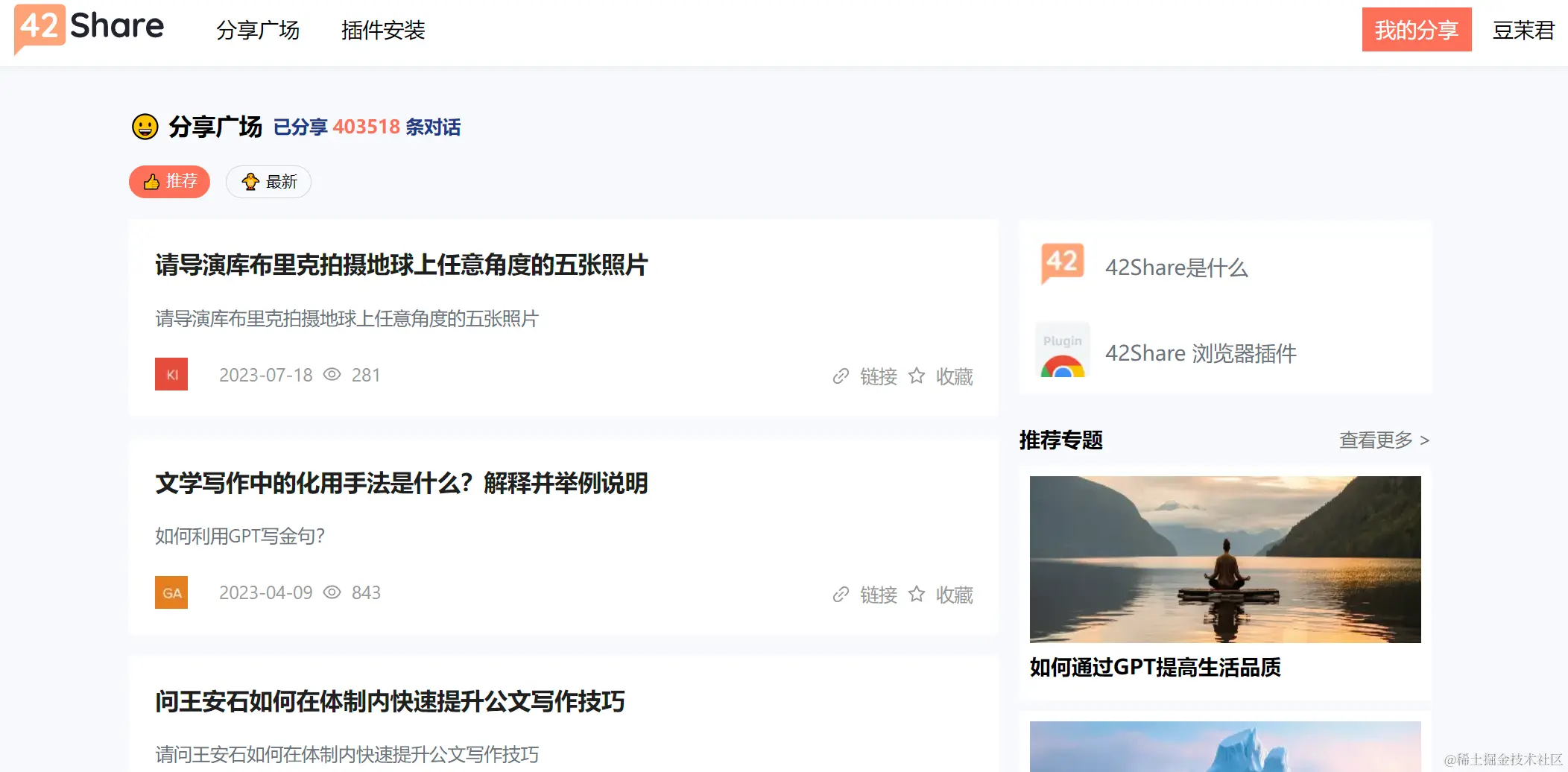1568x772 pixels.
Task: Switch to the 最新 filter
Action: pos(268,182)
